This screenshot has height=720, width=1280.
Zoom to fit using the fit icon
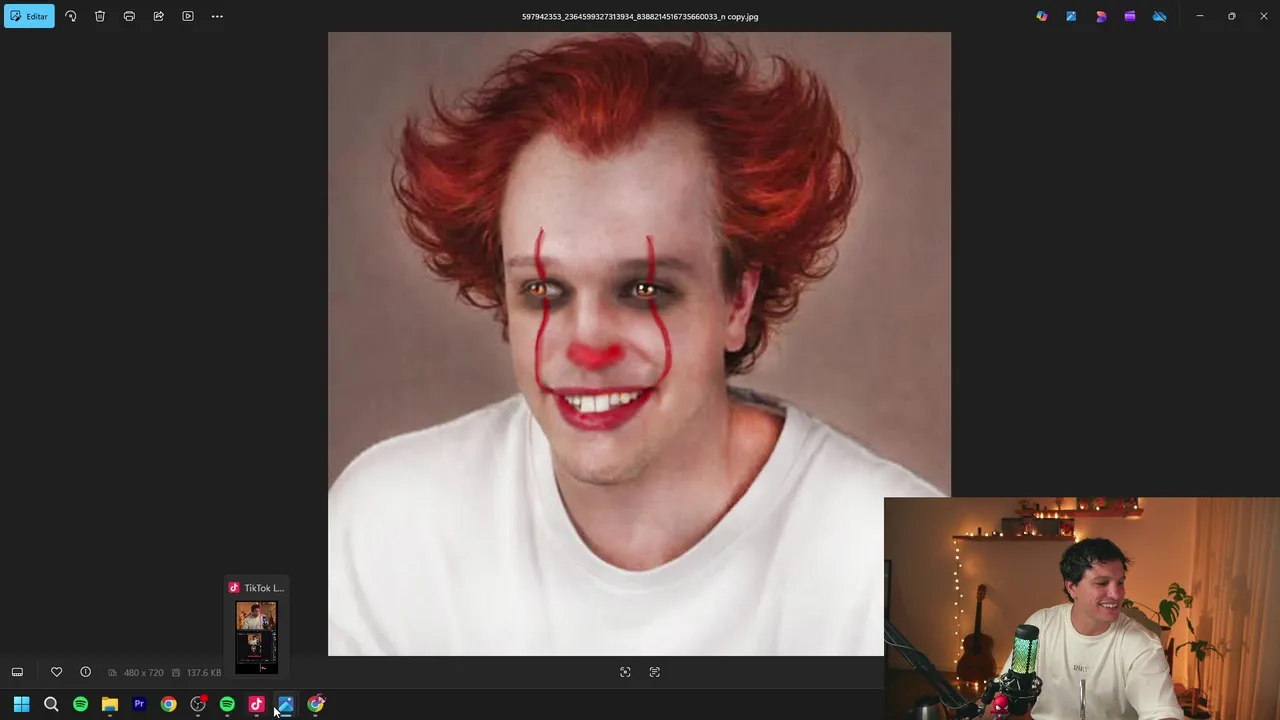[x=625, y=672]
